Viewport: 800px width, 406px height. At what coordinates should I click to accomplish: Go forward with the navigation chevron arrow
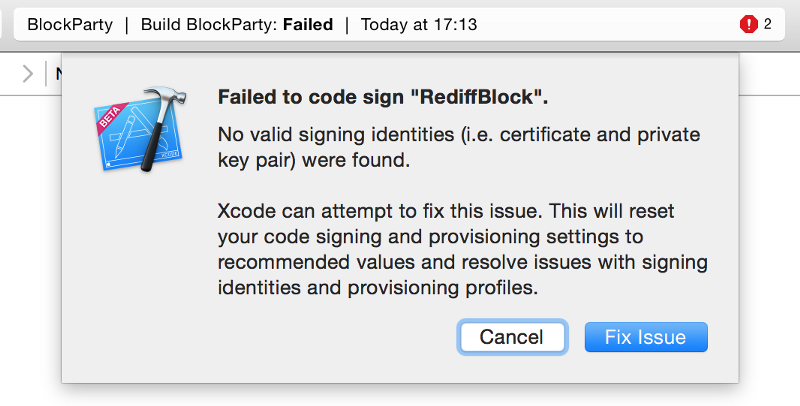(28, 74)
